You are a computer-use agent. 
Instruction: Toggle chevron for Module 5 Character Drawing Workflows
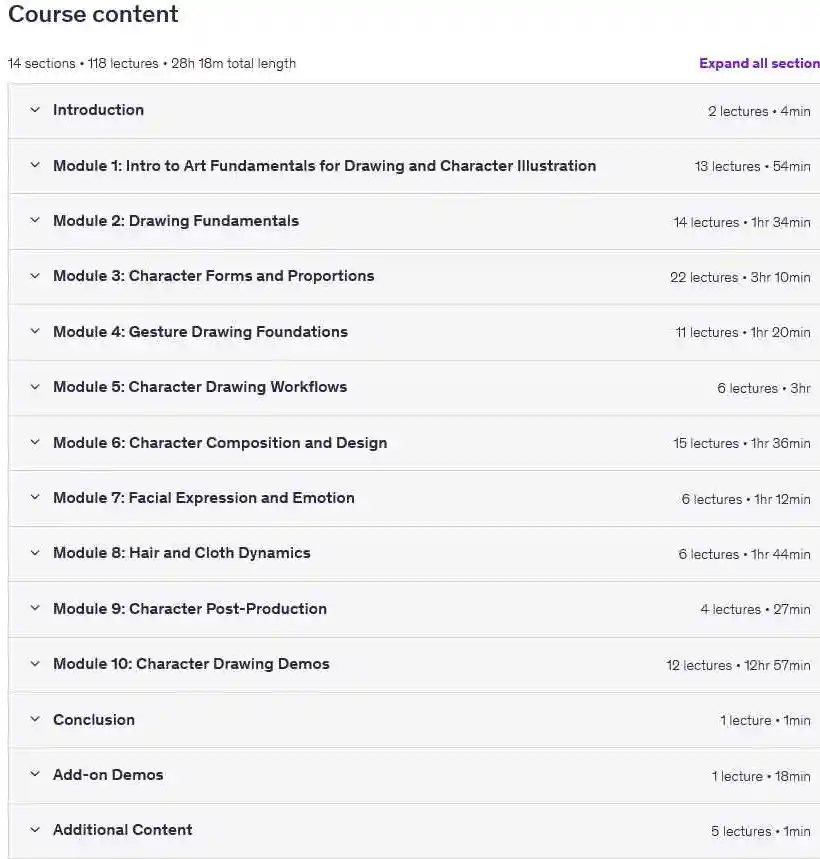(x=35, y=387)
